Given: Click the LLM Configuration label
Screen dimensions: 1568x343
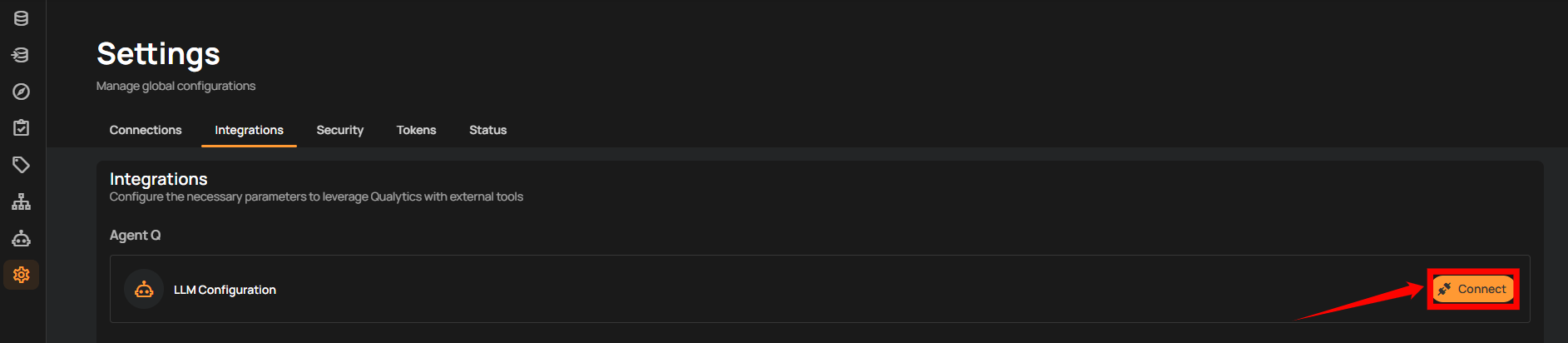Looking at the screenshot, I should tap(225, 290).
